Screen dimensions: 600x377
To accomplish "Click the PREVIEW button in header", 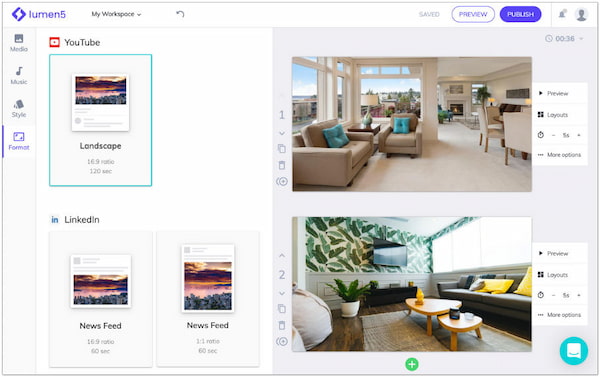I will pos(473,15).
